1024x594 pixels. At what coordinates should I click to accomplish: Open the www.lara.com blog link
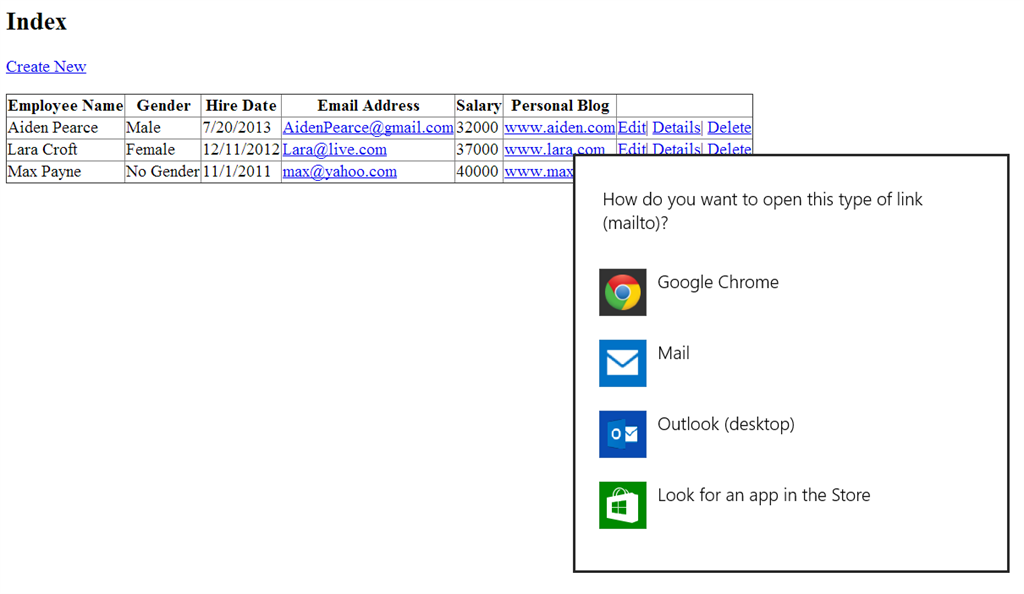coord(554,149)
